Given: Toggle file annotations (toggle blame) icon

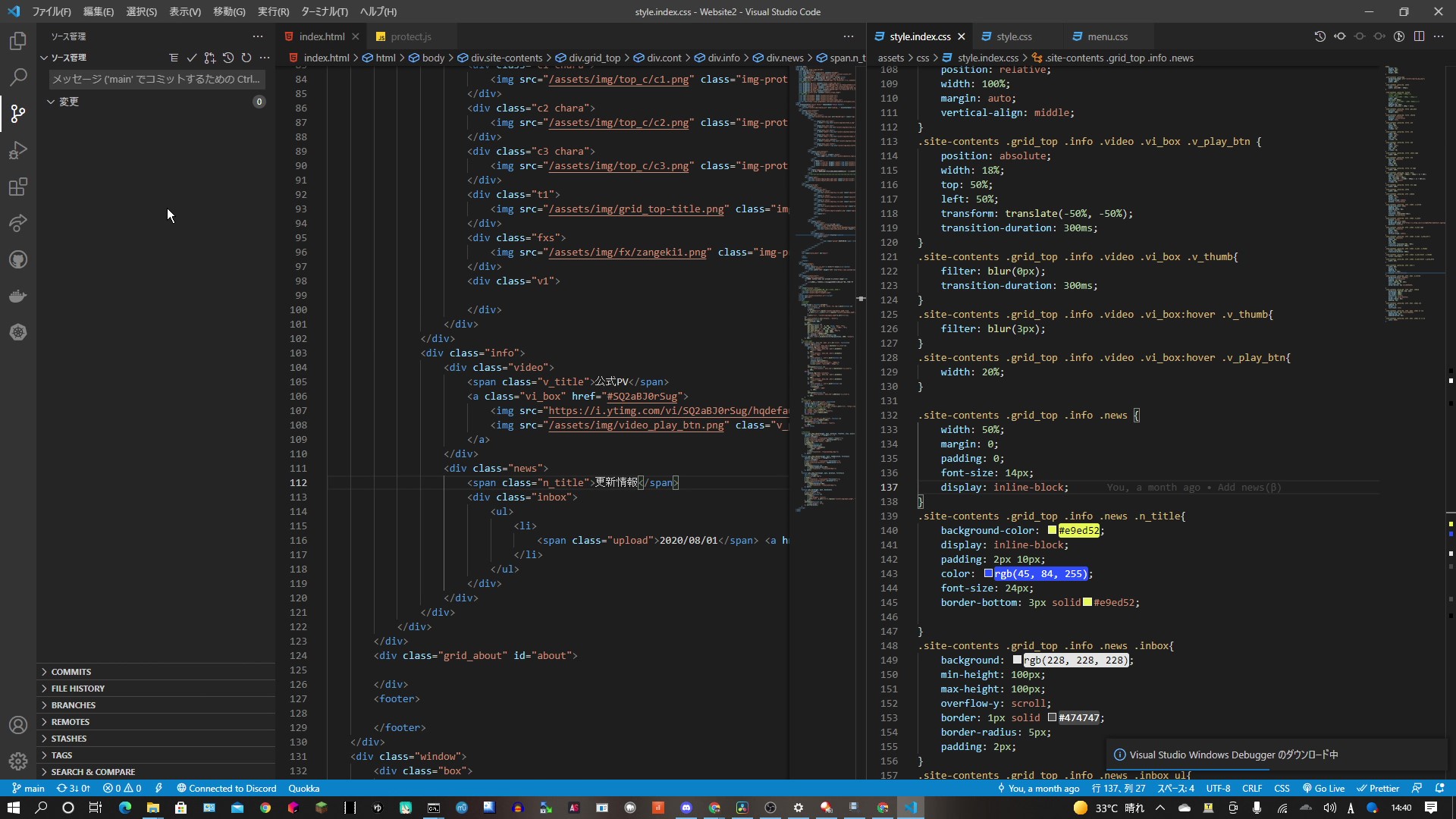Looking at the screenshot, I should tap(1399, 36).
